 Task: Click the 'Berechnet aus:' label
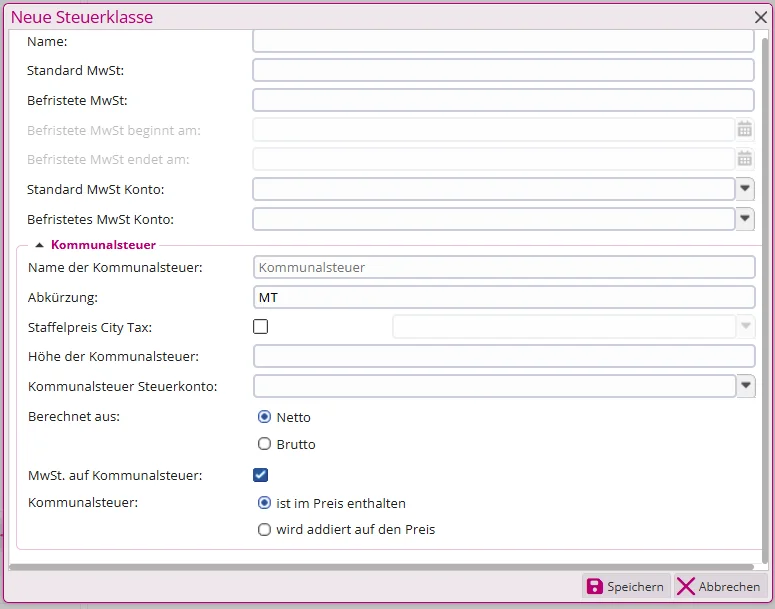tap(74, 416)
